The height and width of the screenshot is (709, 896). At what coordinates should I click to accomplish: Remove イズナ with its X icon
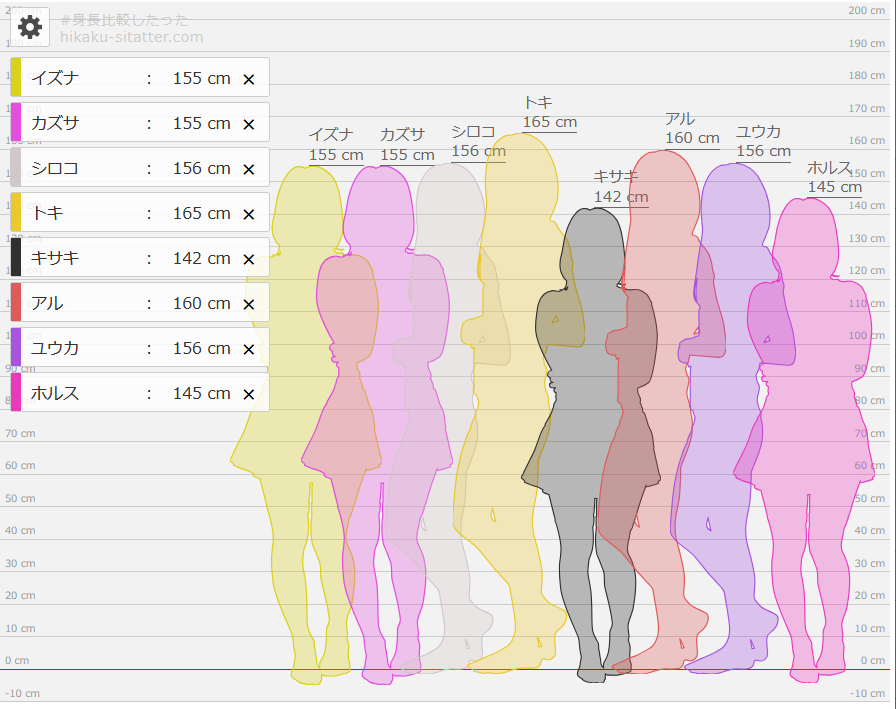click(x=249, y=79)
